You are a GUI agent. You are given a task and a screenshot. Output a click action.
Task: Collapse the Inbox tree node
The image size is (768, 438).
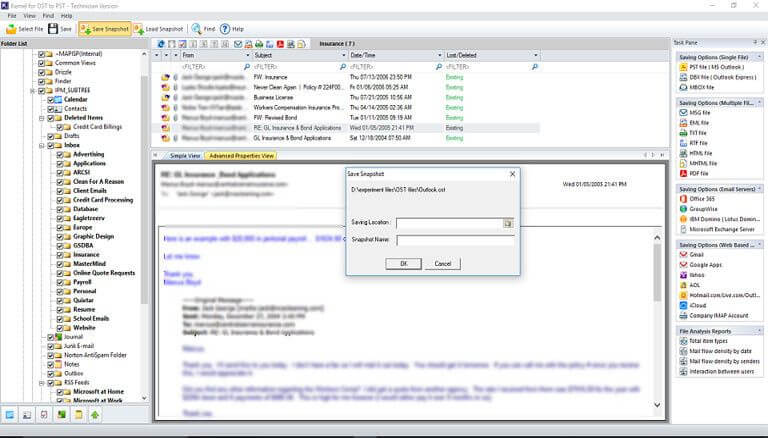(42, 146)
